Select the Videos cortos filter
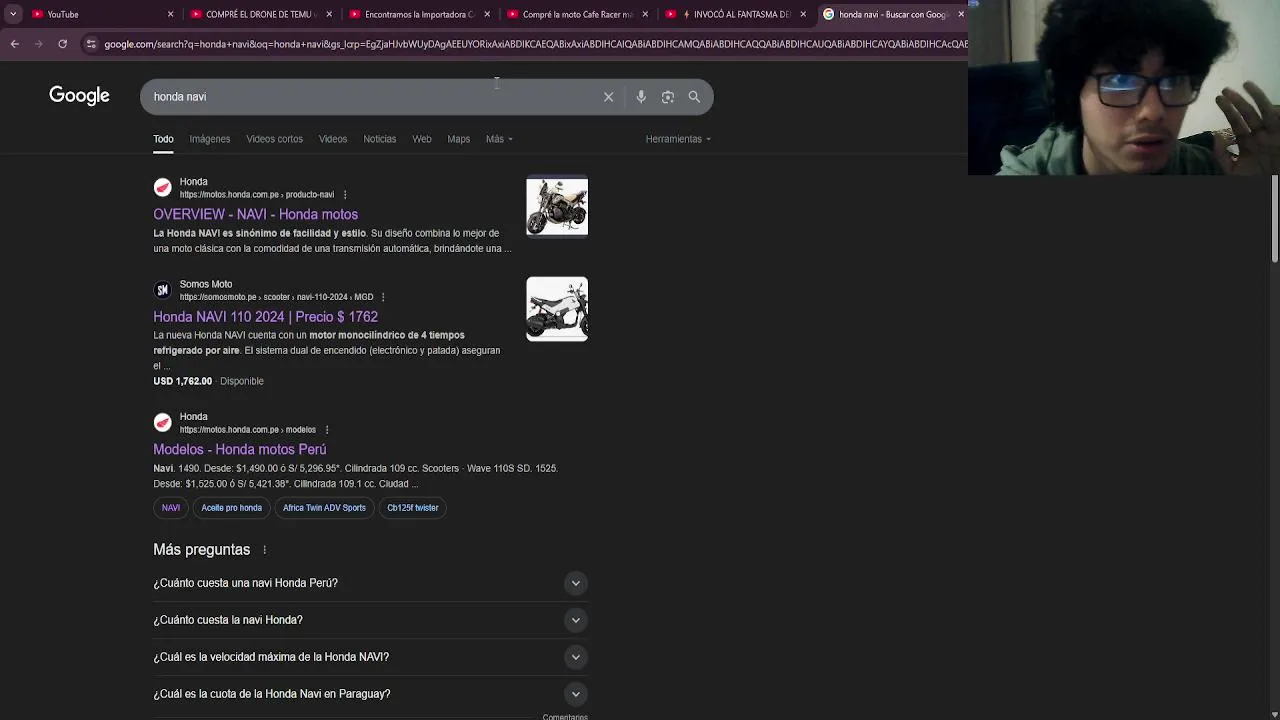The height and width of the screenshot is (720, 1280). pos(274,139)
